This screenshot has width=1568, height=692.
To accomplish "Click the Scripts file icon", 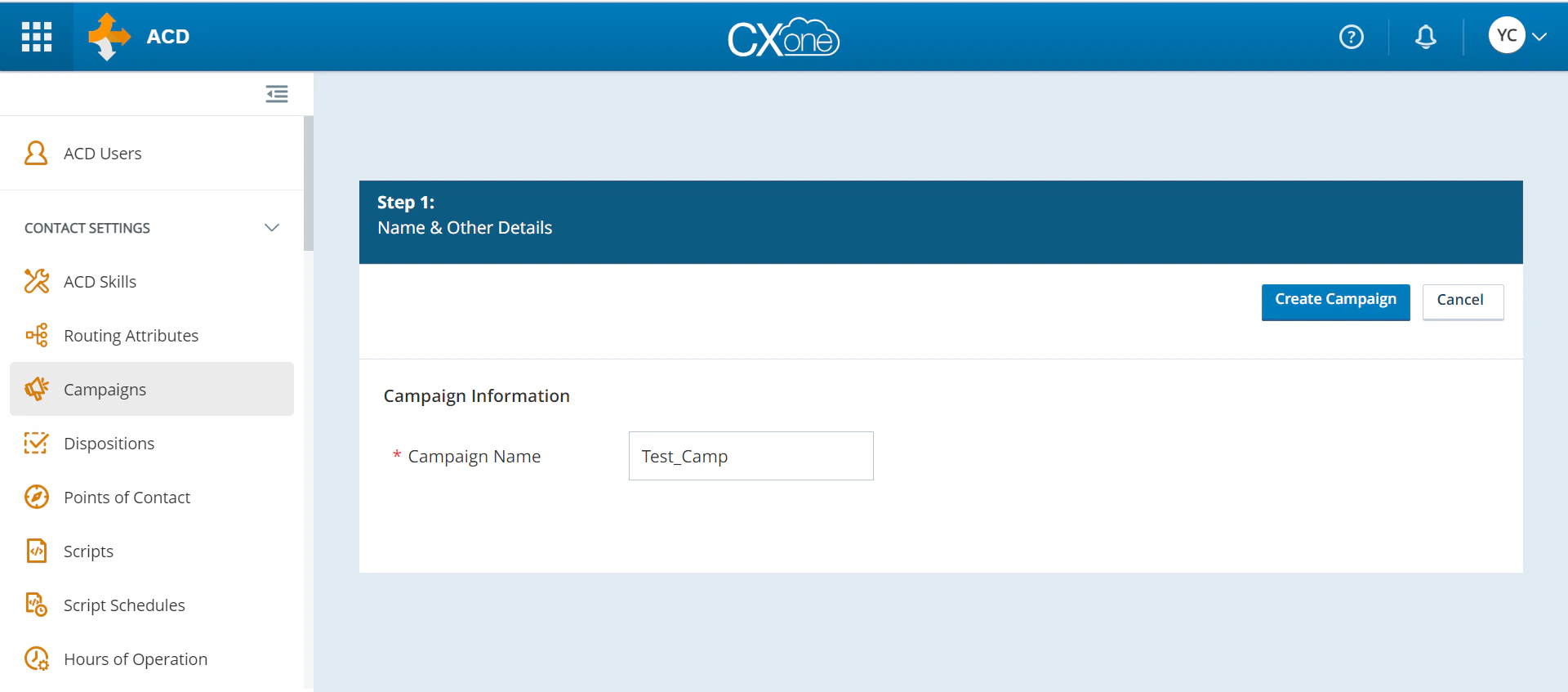I will 37,551.
